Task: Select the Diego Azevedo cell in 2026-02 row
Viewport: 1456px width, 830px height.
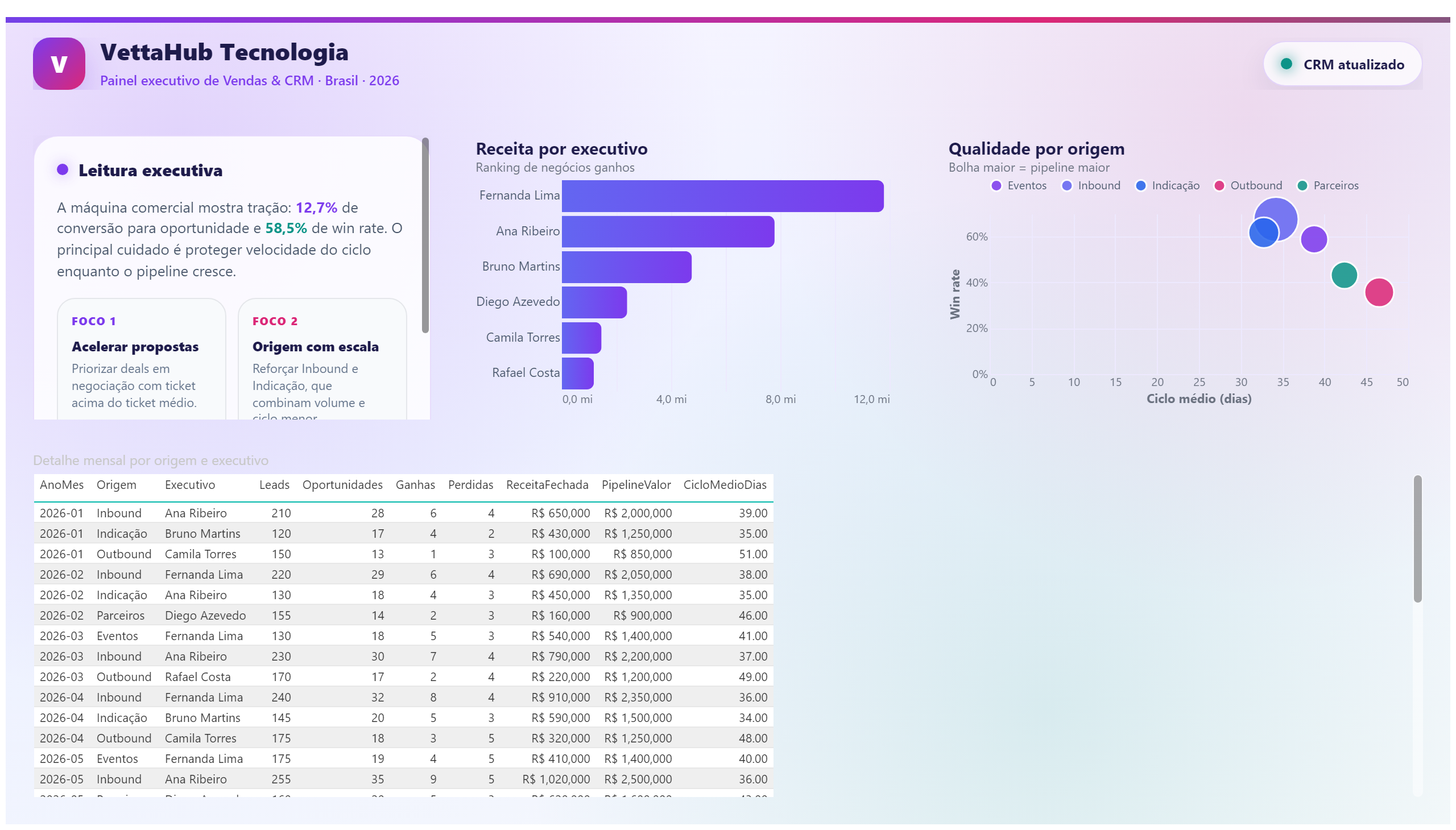Action: [205, 616]
